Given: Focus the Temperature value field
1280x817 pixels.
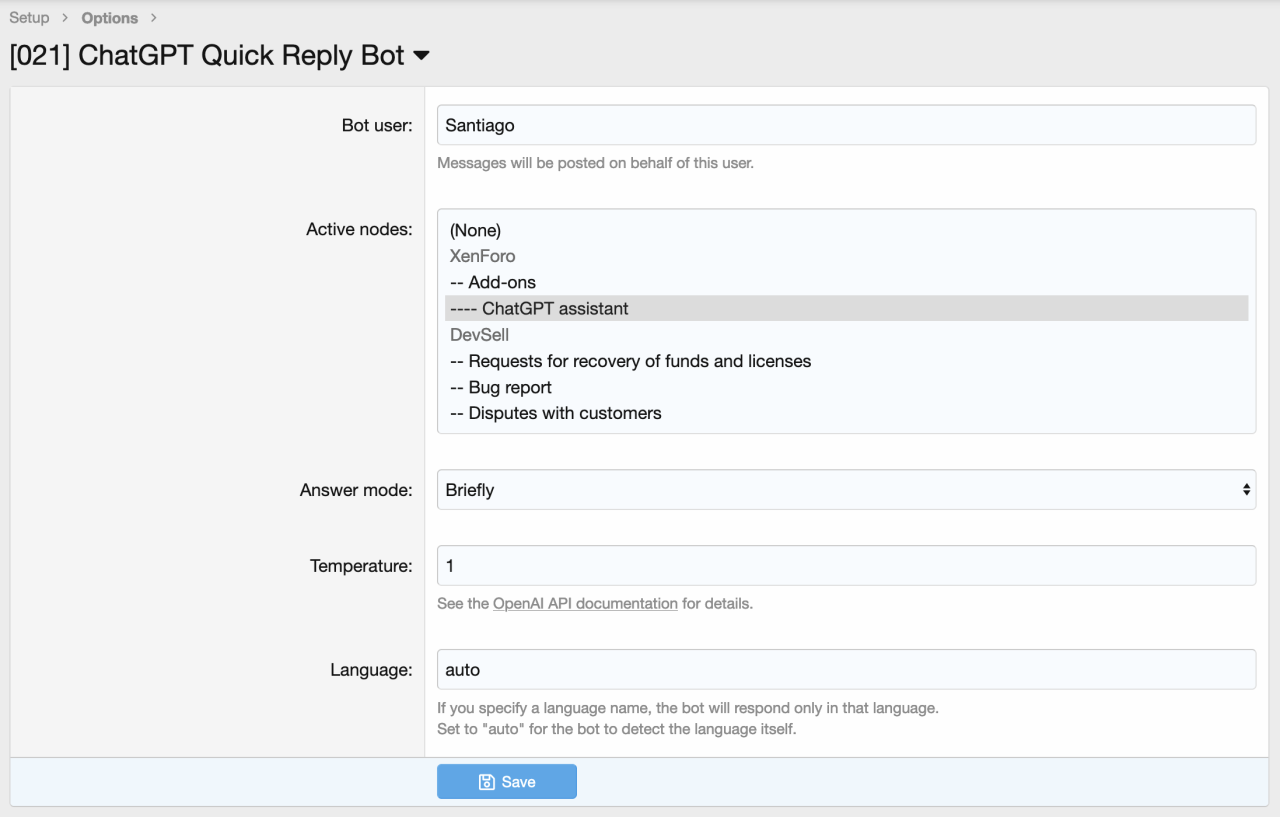Looking at the screenshot, I should click(846, 565).
